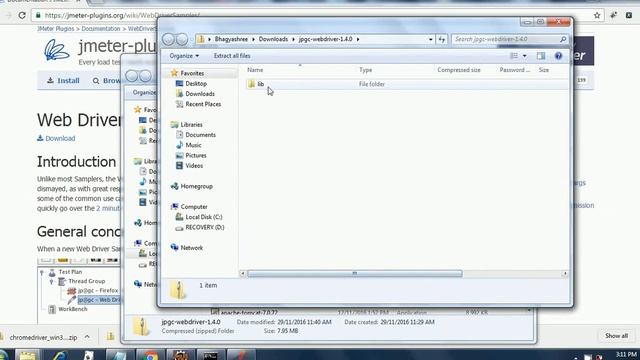Sort by the Type column header
The image size is (640, 360).
(365, 70)
